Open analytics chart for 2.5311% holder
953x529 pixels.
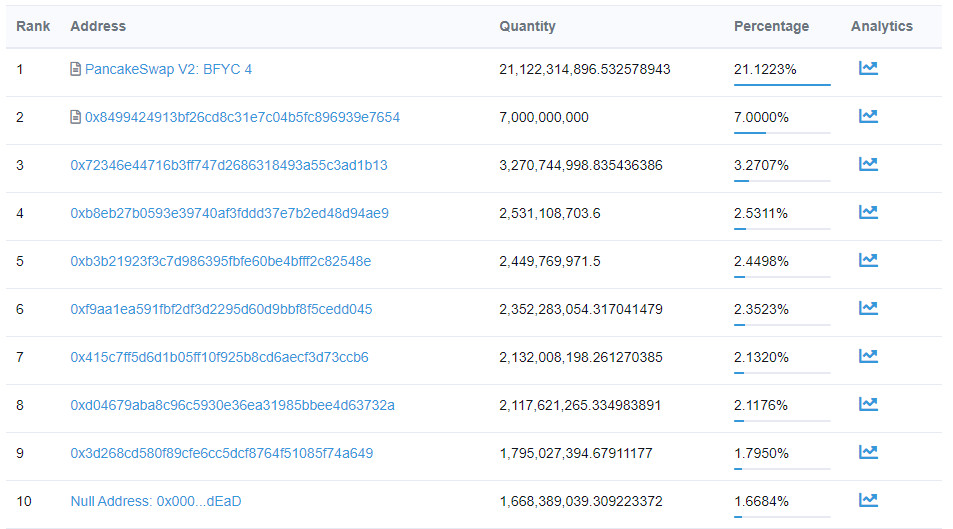(868, 212)
